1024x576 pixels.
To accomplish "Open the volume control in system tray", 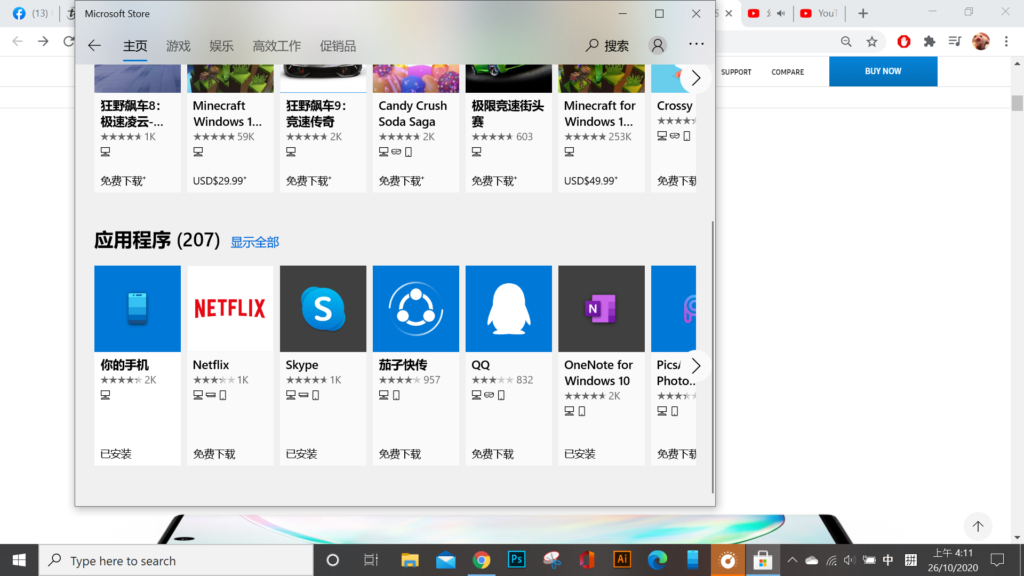I will [x=849, y=560].
